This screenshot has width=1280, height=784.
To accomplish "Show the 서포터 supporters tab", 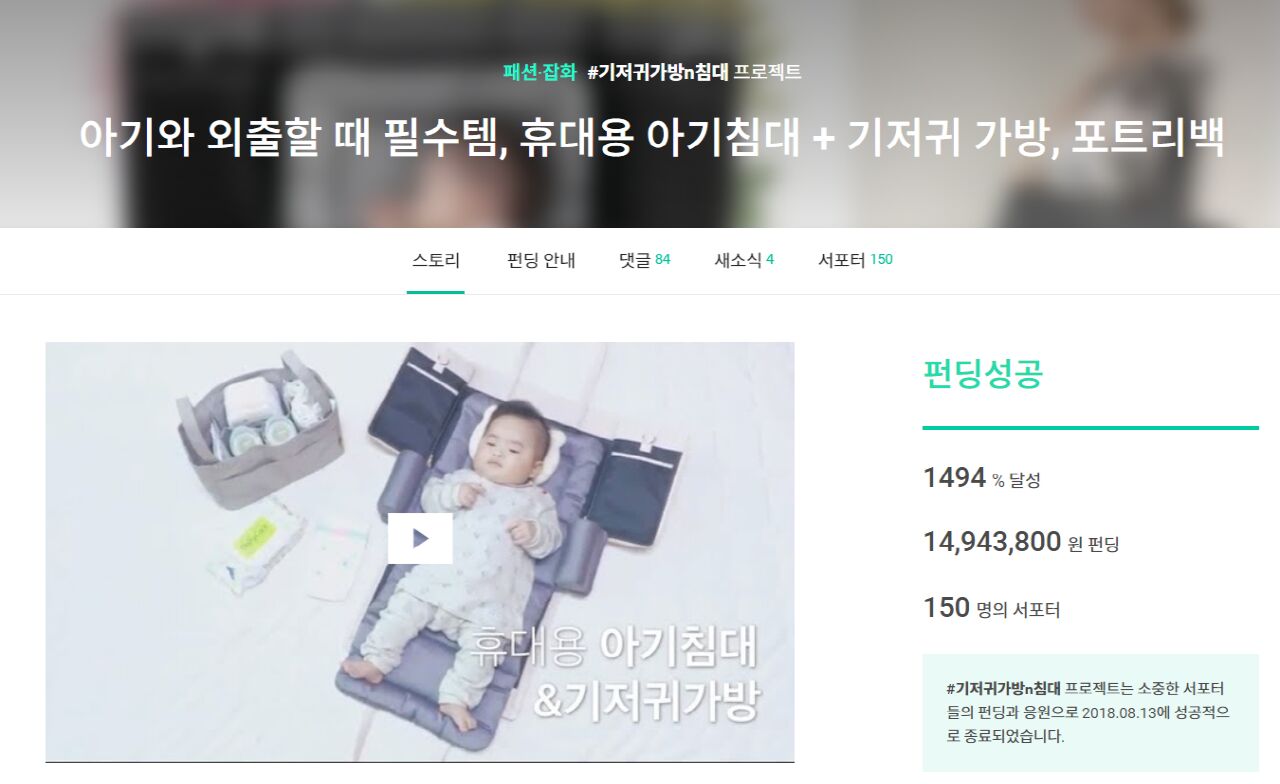I will [855, 260].
